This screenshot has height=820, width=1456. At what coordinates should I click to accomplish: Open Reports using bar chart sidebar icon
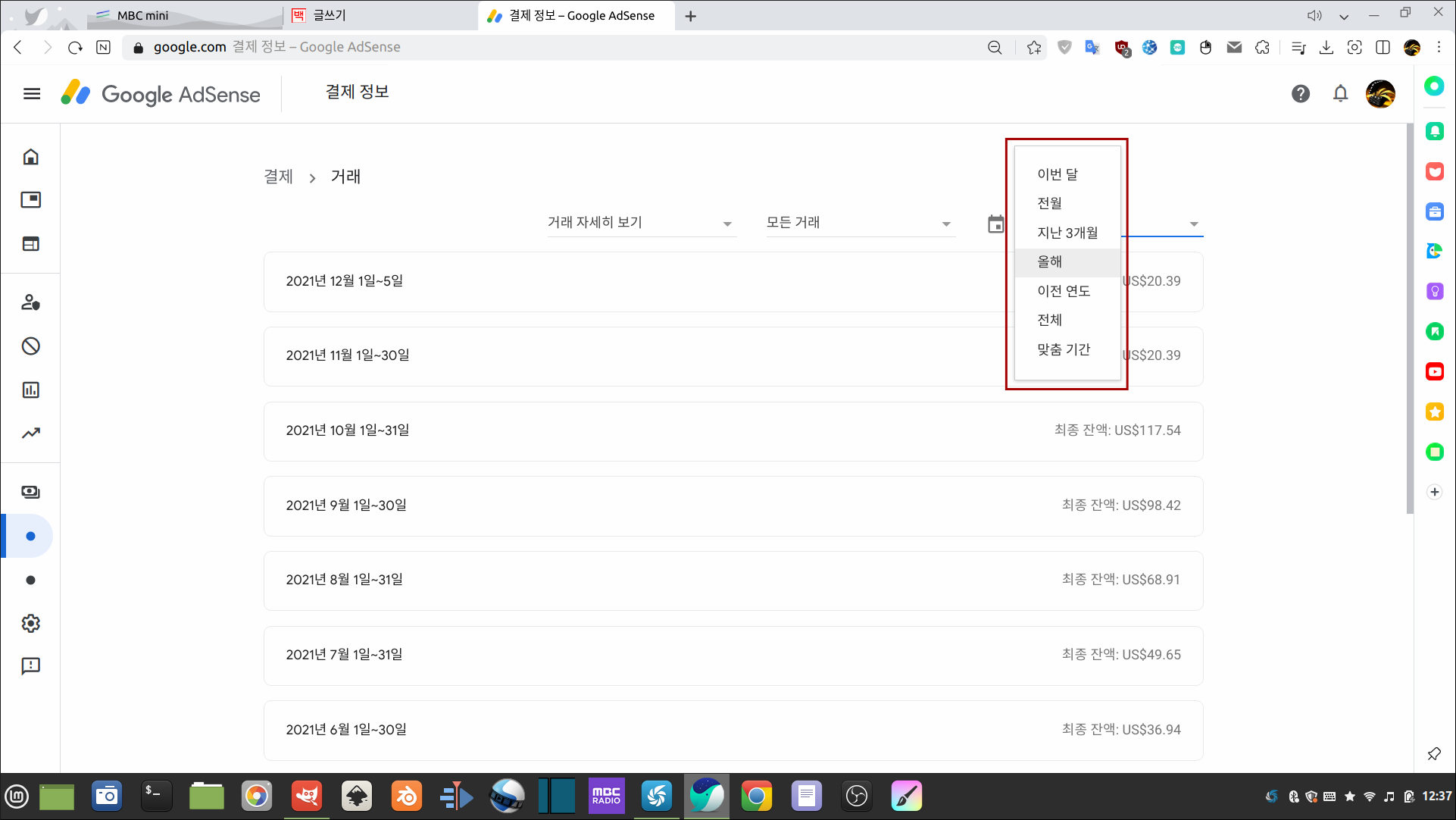(x=30, y=390)
